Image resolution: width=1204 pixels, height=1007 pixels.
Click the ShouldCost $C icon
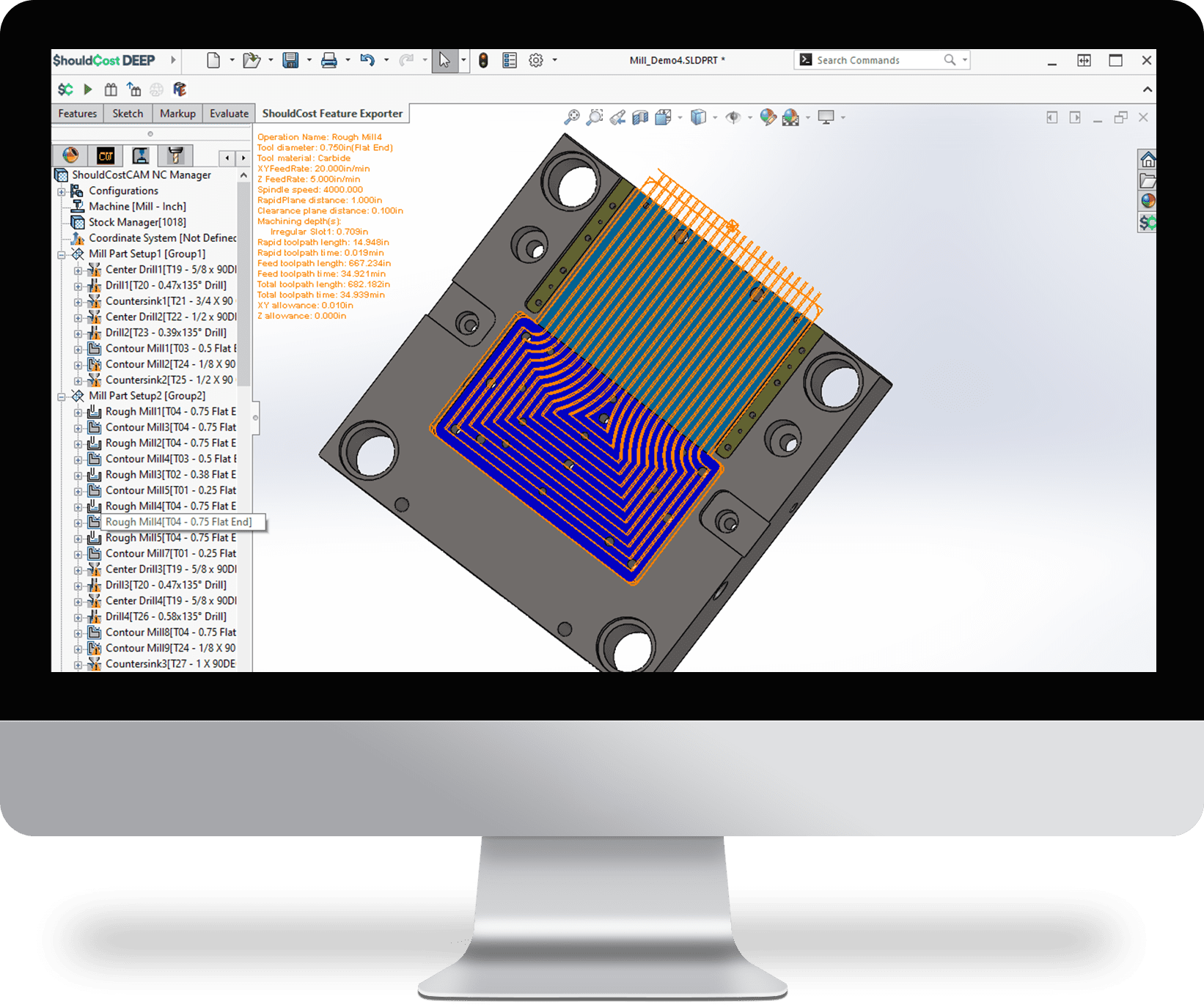click(65, 89)
